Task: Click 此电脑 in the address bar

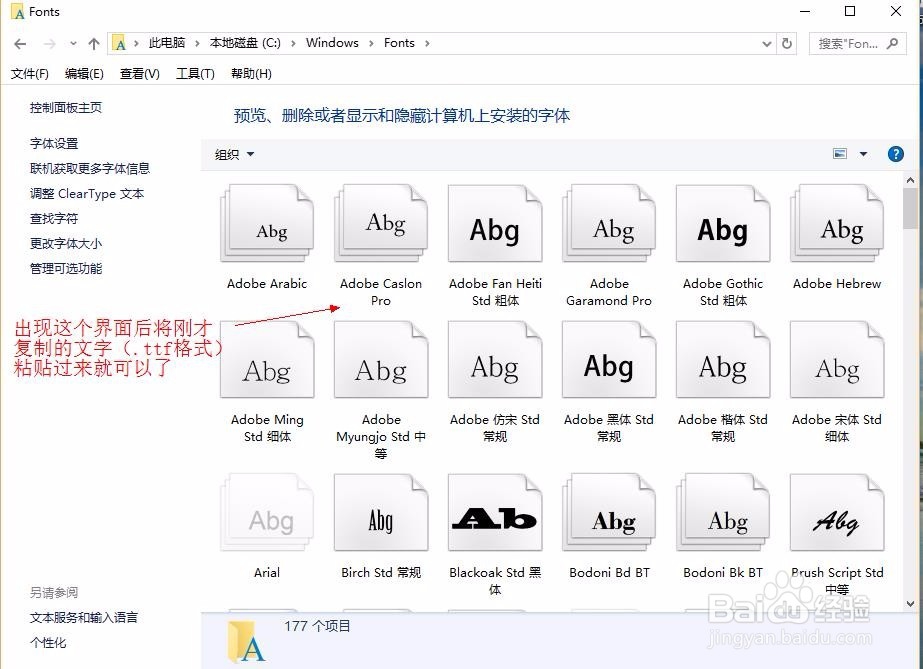Action: coord(167,43)
